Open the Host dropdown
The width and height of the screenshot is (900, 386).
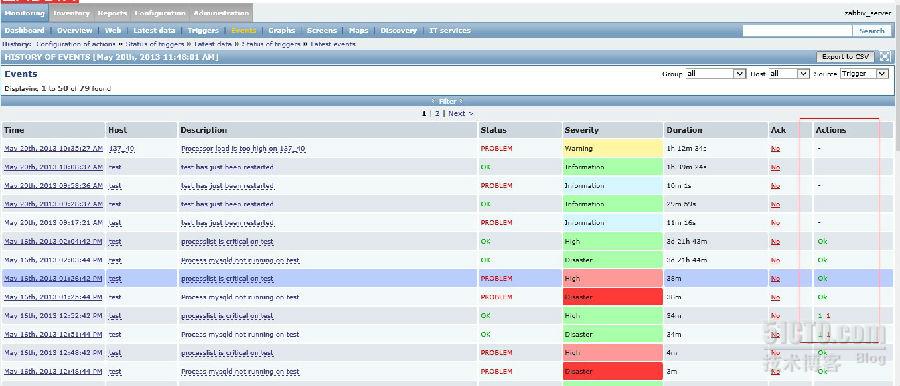pyautogui.click(x=789, y=74)
